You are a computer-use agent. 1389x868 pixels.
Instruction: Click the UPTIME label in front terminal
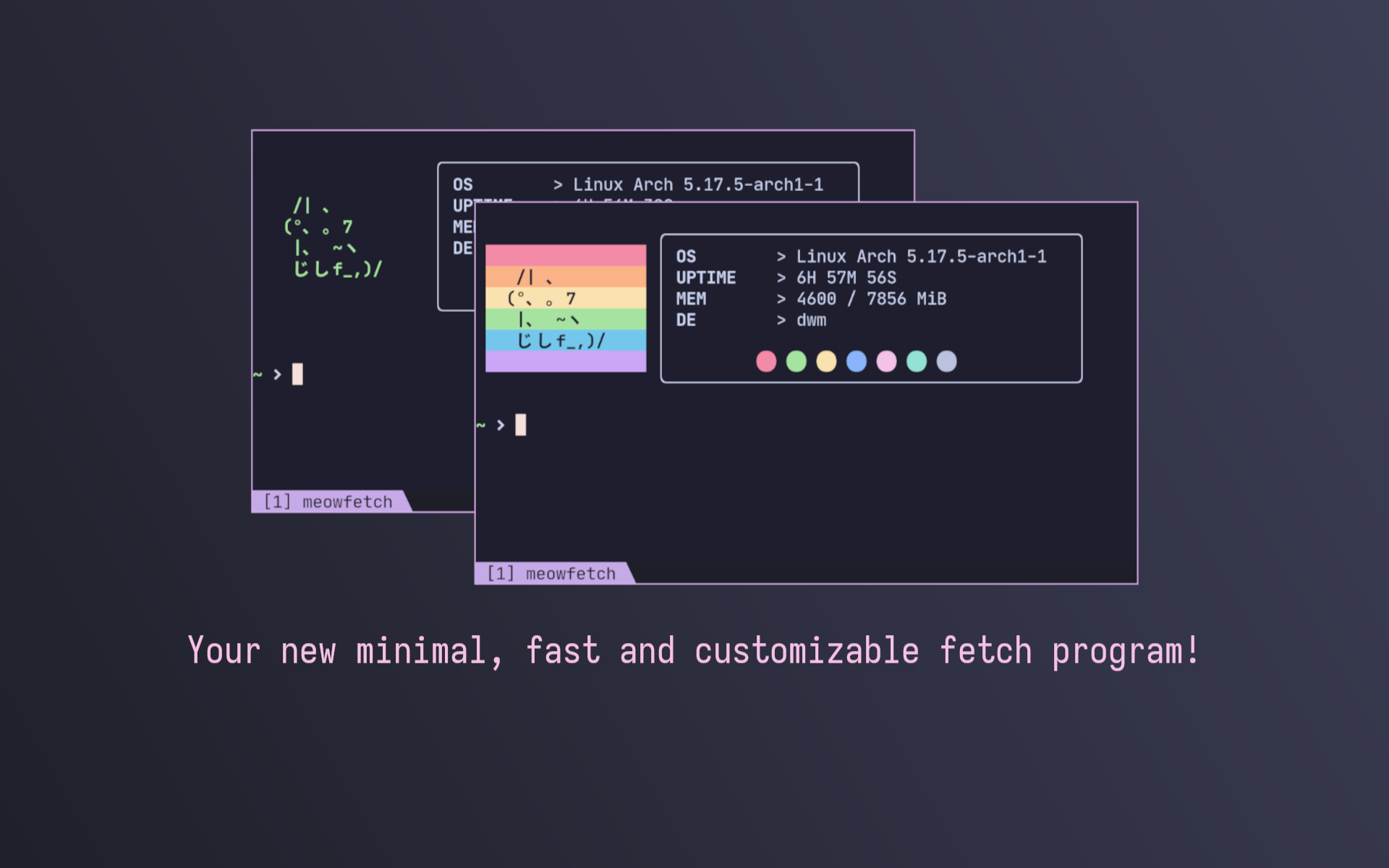[705, 278]
